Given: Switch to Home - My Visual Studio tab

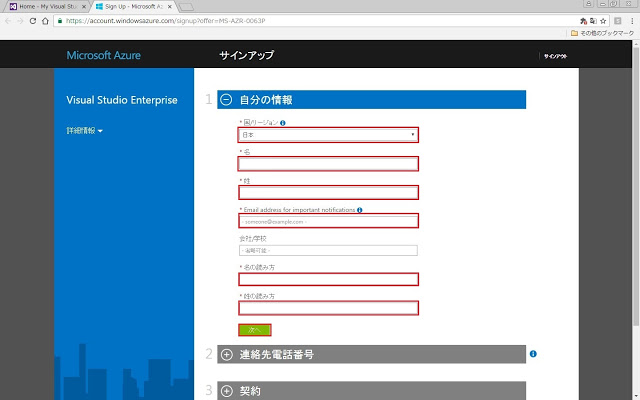Looking at the screenshot, I should tap(47, 7).
